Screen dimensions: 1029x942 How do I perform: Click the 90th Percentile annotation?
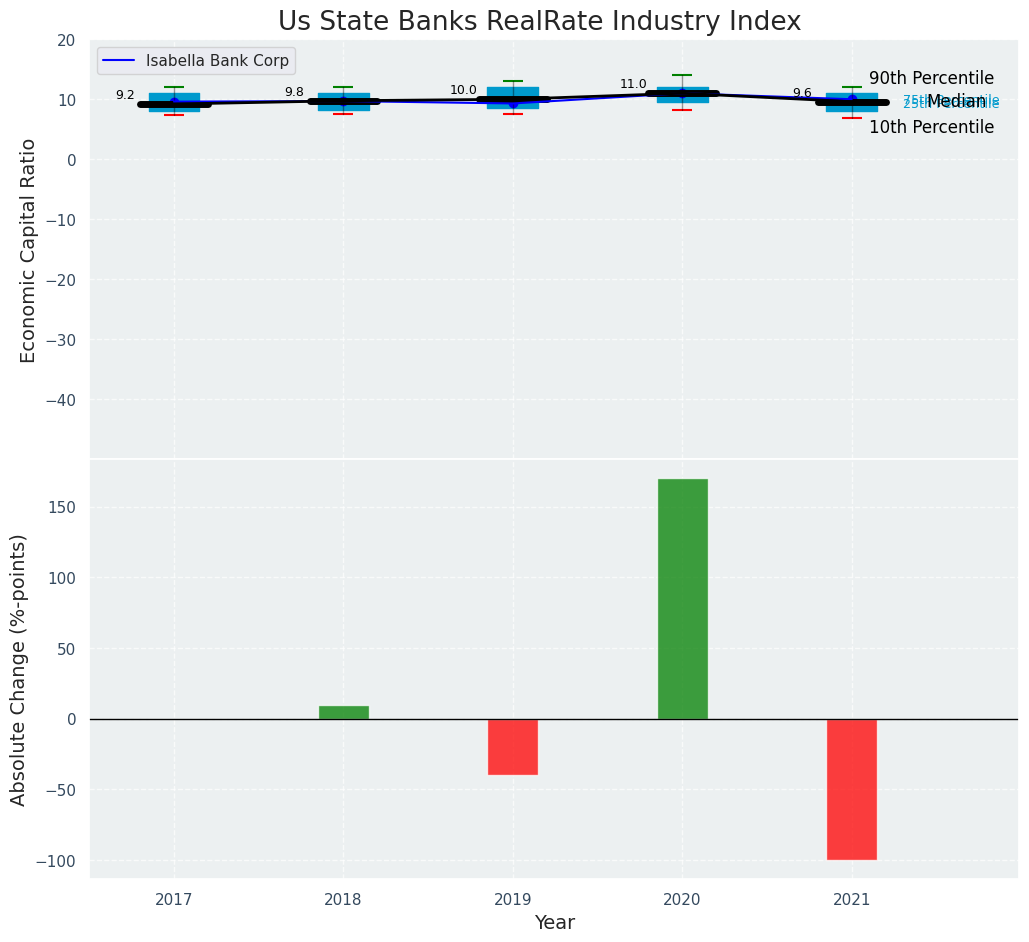tap(931, 78)
